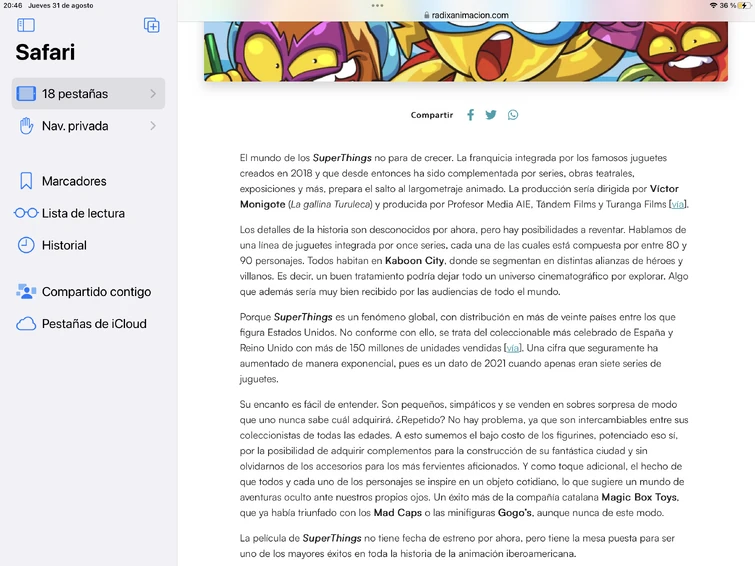Select the 18 pestañas tab group
The width and height of the screenshot is (755, 566).
point(88,93)
